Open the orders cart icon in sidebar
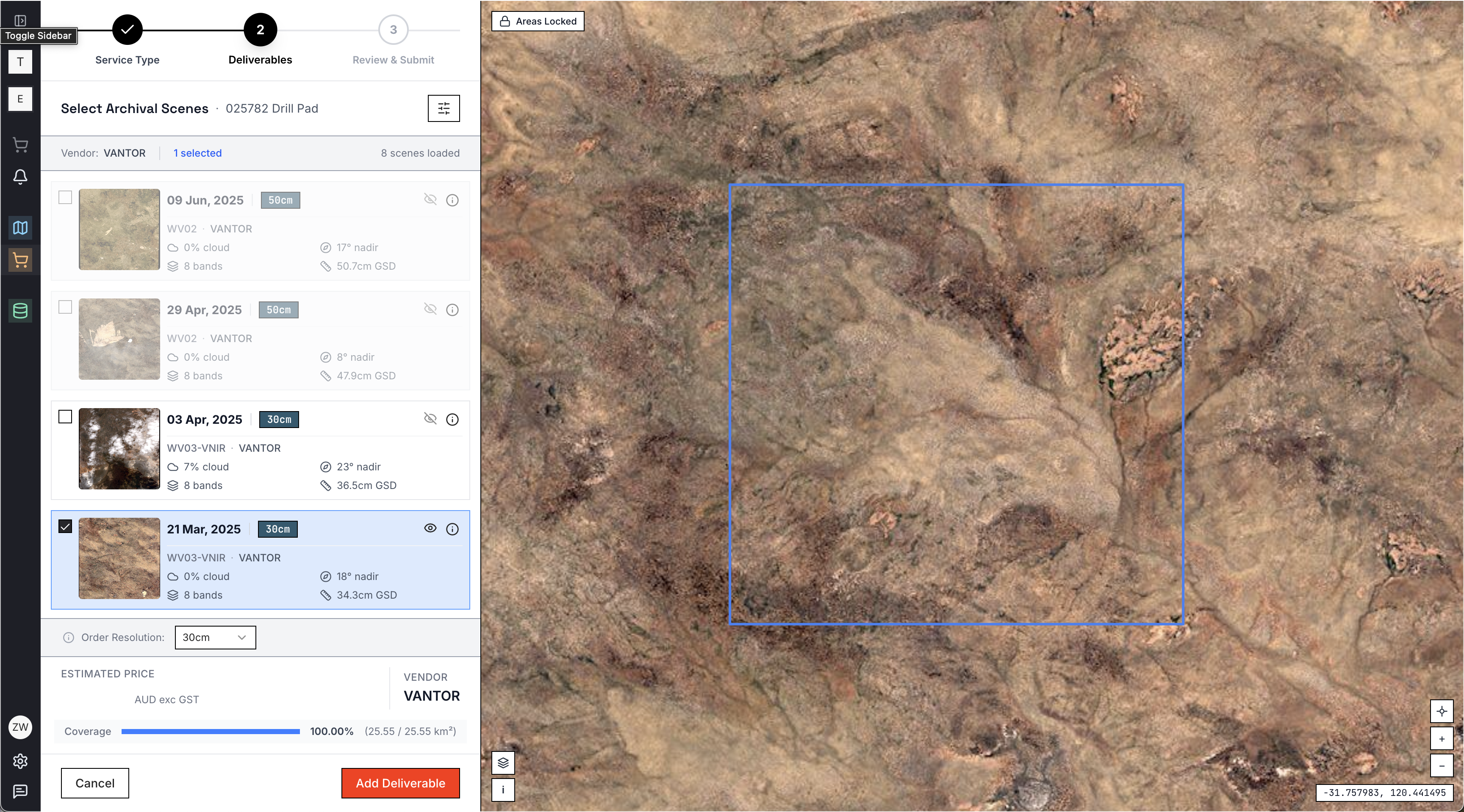The image size is (1464, 812). pyautogui.click(x=20, y=260)
